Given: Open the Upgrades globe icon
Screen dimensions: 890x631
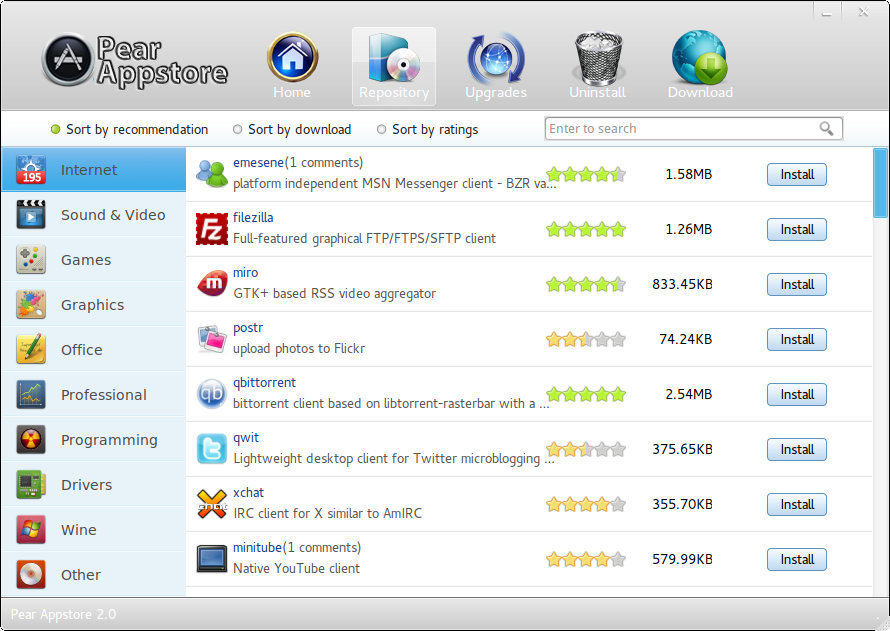Looking at the screenshot, I should pyautogui.click(x=496, y=58).
